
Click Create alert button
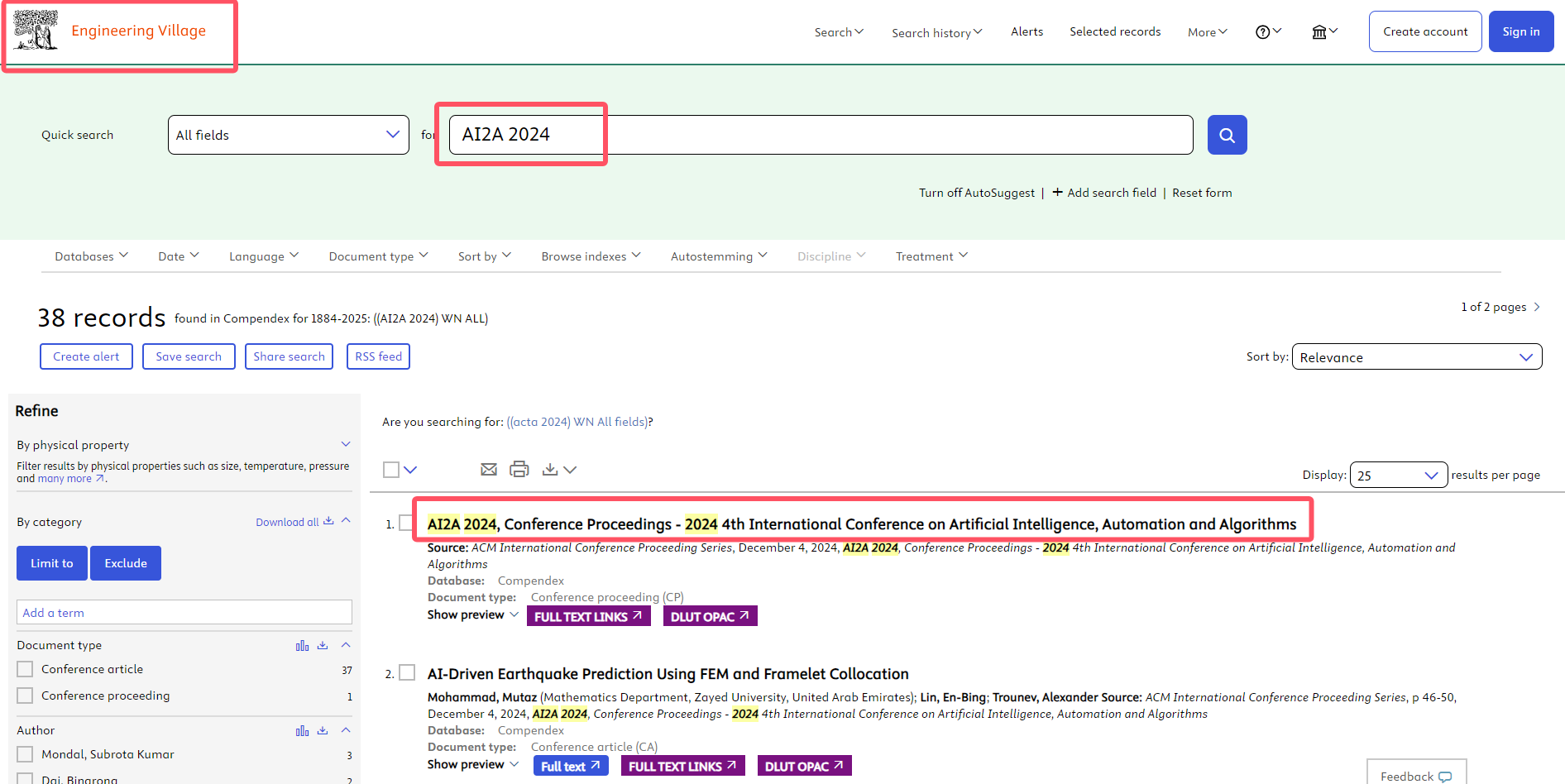pyautogui.click(x=86, y=356)
